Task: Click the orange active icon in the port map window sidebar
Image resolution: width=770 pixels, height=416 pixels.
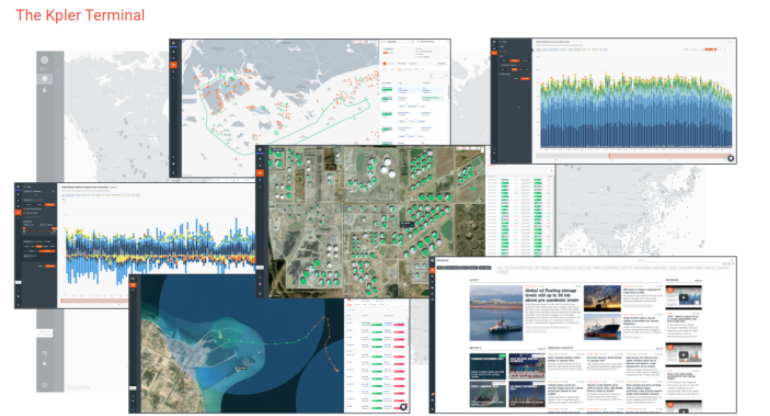Action: tap(173, 65)
